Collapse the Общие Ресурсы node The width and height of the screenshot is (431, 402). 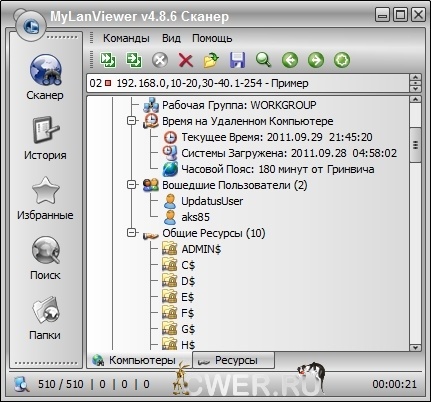point(132,233)
